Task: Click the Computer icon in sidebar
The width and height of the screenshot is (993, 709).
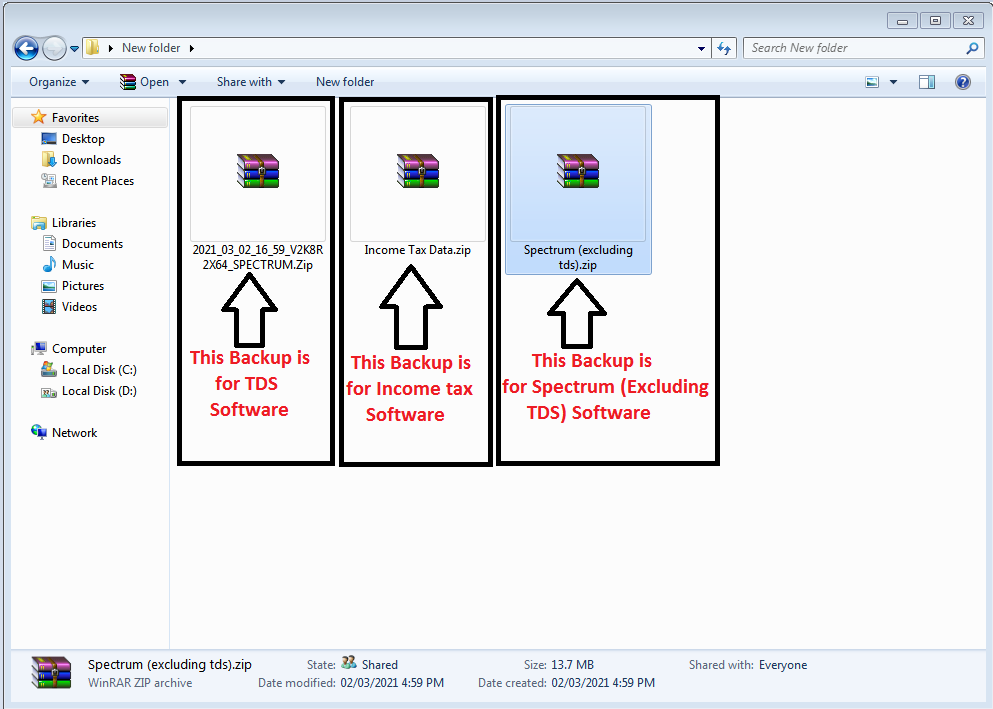Action: [x=39, y=348]
